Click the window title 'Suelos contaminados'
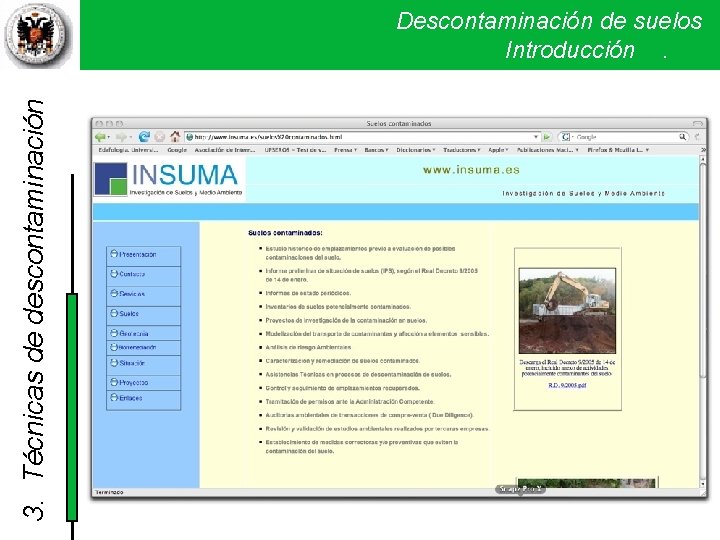720x540 pixels. pyautogui.click(x=399, y=124)
